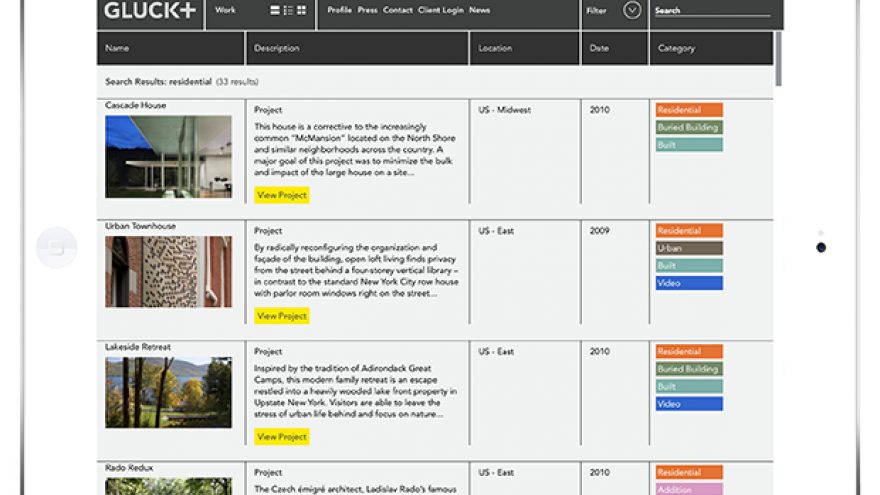Open Urban Townhouse thumbnail image

[x=168, y=272]
